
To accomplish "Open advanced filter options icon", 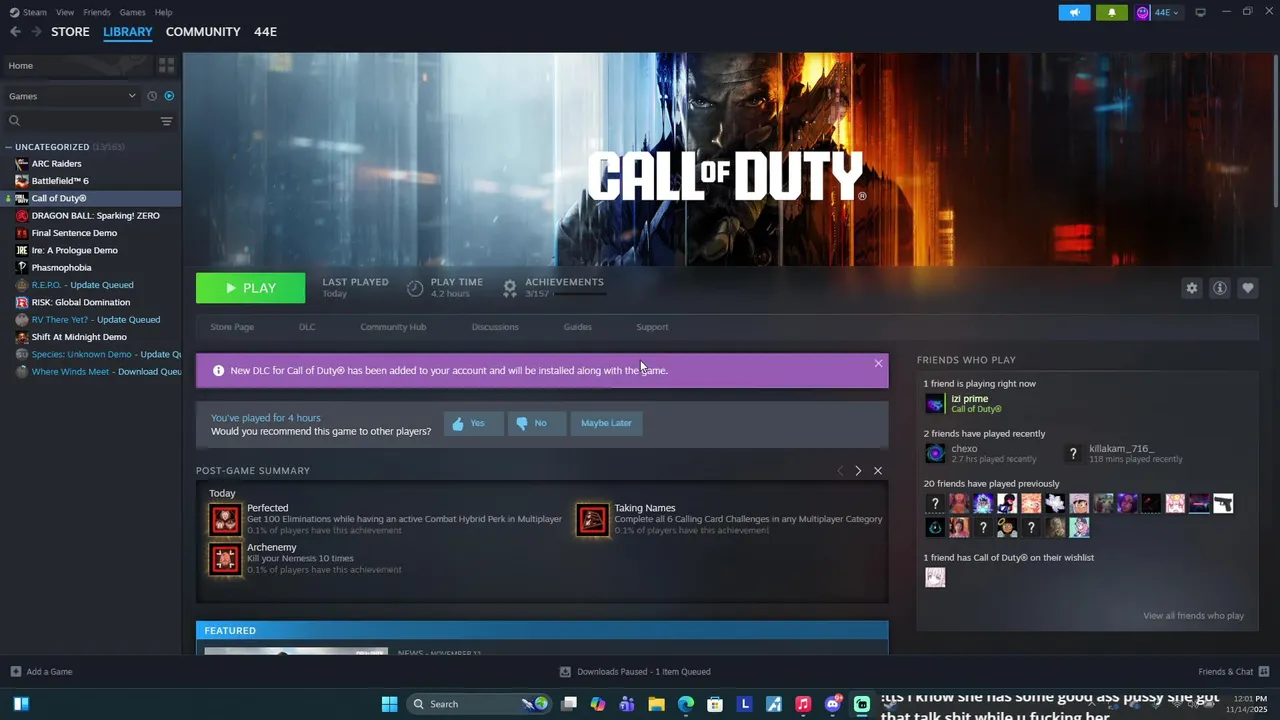I will pos(167,121).
